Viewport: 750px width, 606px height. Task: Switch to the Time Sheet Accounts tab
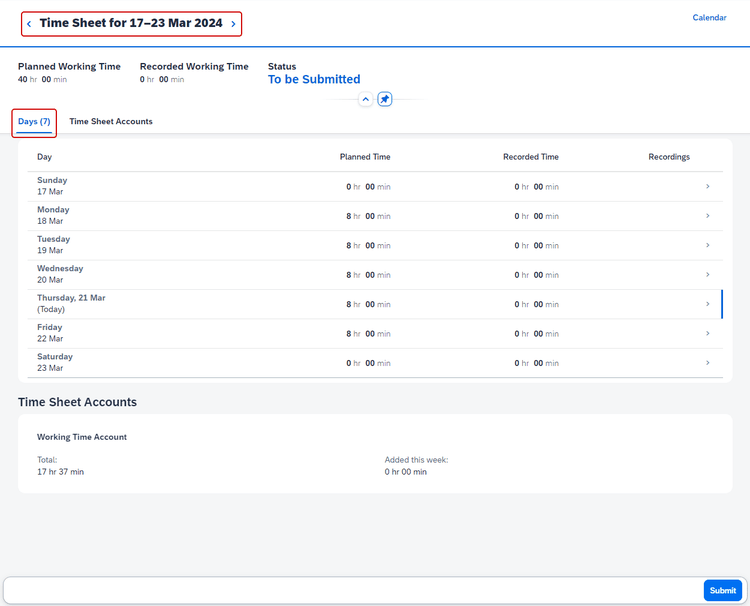(111, 121)
